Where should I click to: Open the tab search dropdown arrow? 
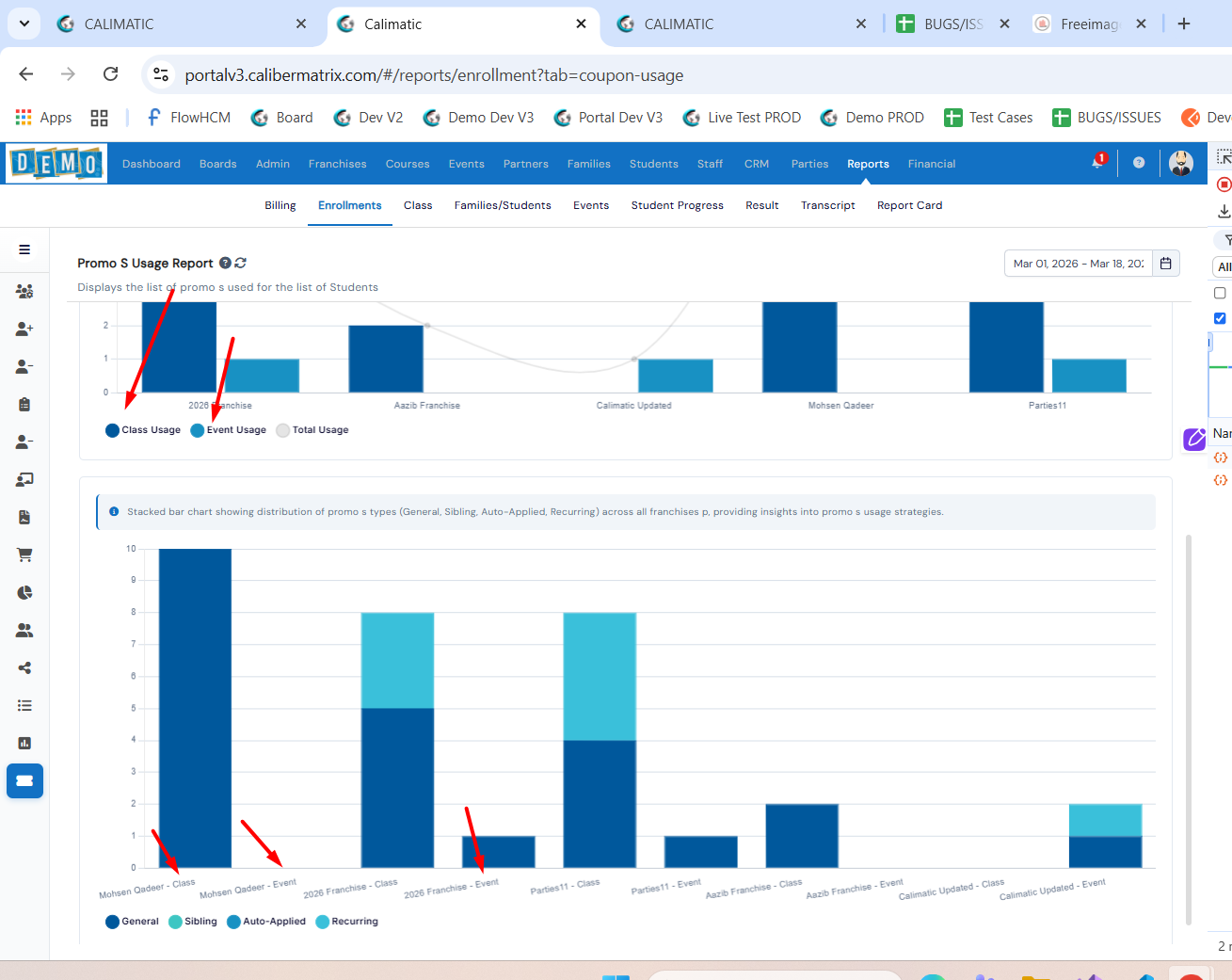tap(24, 24)
